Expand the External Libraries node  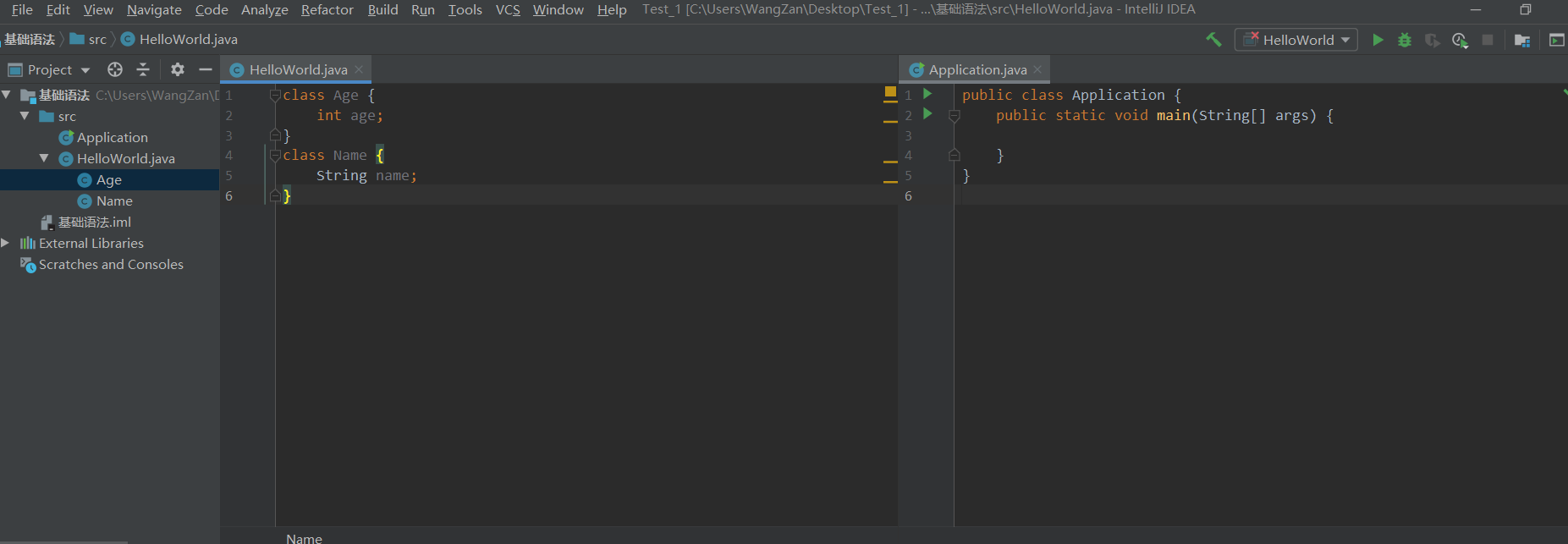tap(6, 243)
